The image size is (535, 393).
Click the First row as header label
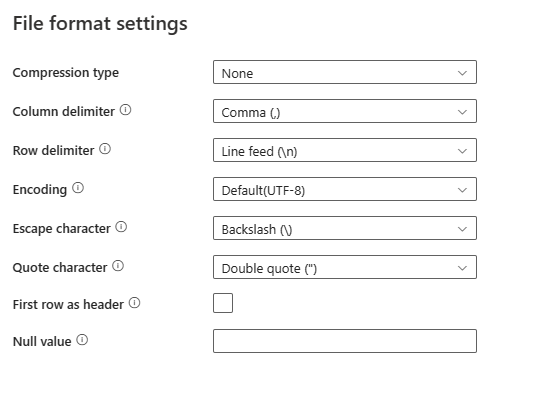click(68, 305)
